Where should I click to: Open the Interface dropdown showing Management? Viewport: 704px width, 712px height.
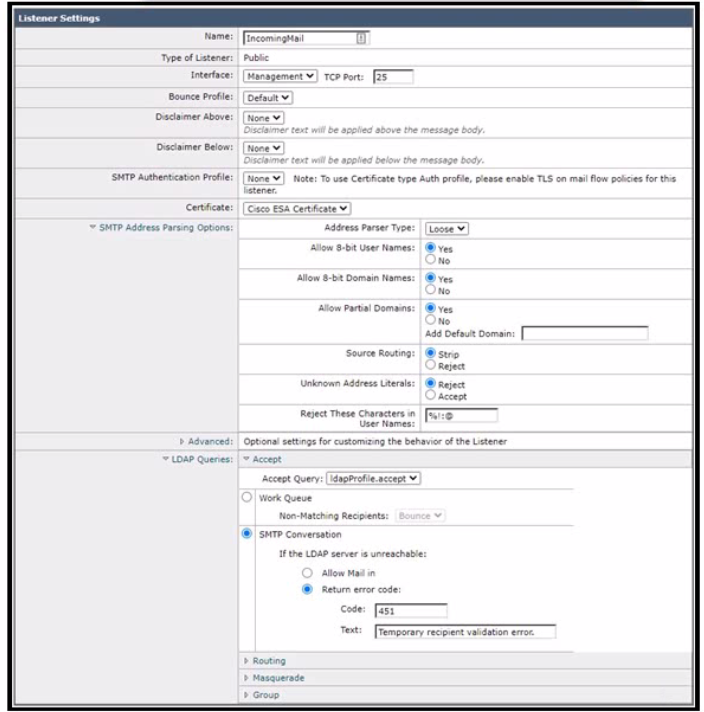[281, 76]
